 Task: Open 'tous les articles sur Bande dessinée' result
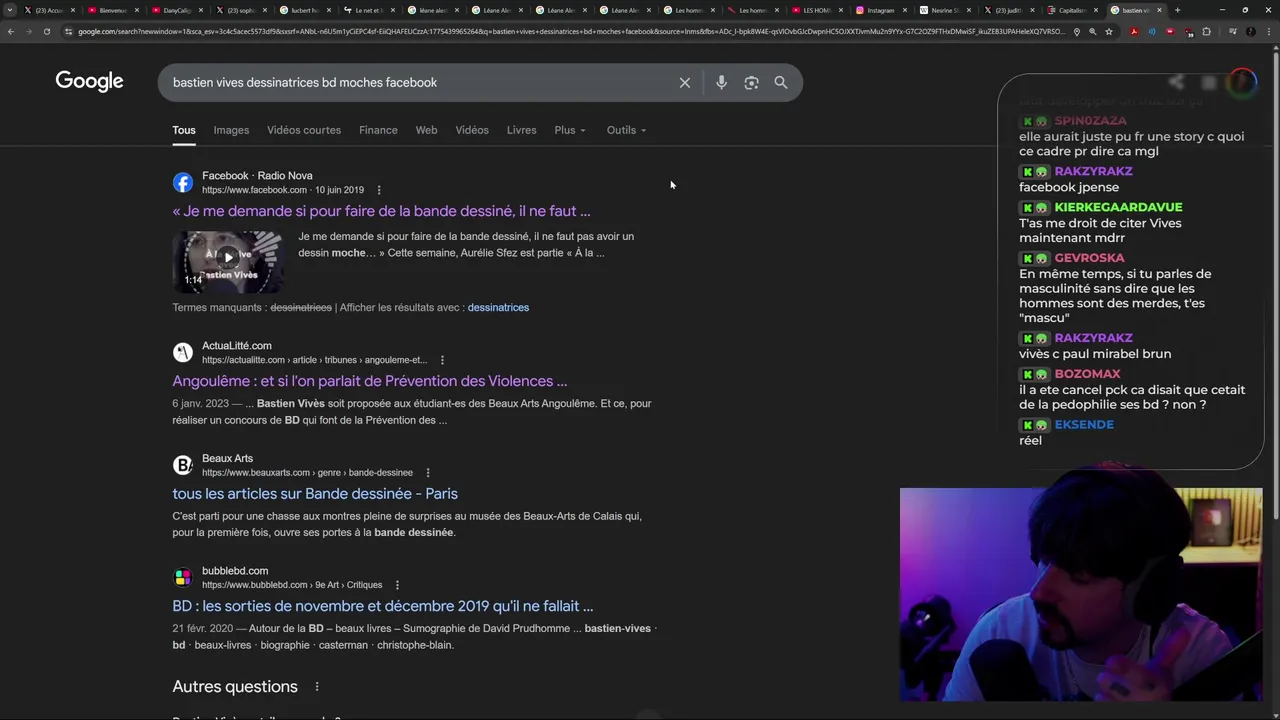click(315, 494)
